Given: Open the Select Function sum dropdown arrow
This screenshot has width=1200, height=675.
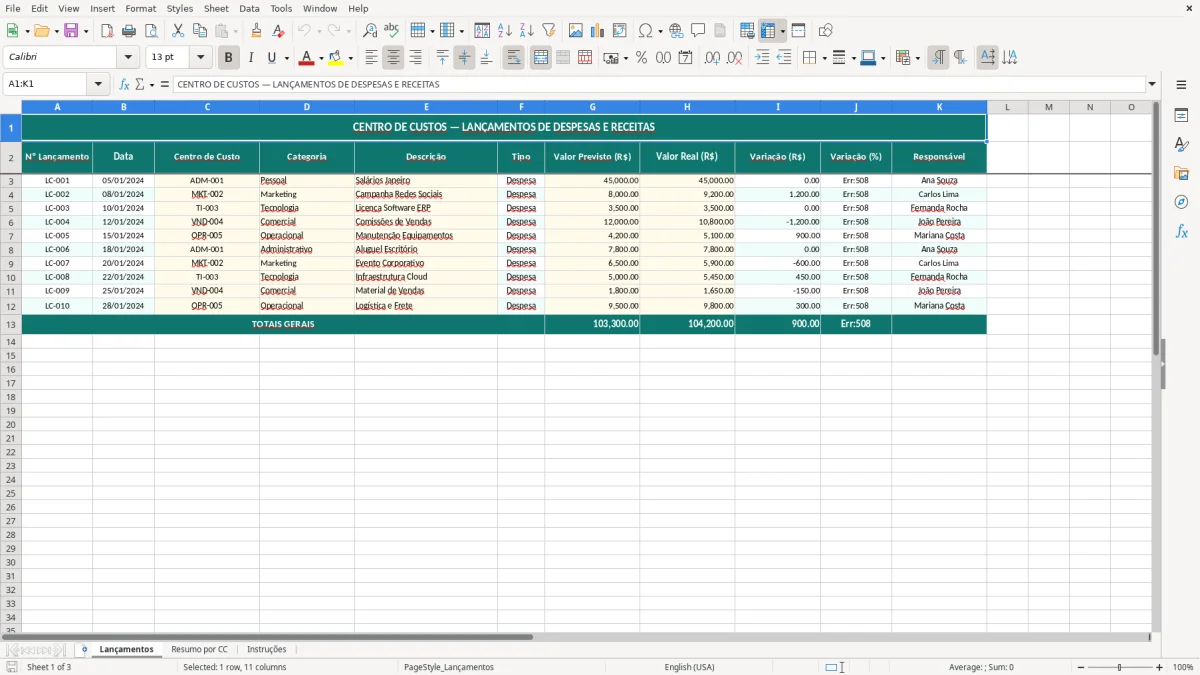Looking at the screenshot, I should tap(152, 84).
